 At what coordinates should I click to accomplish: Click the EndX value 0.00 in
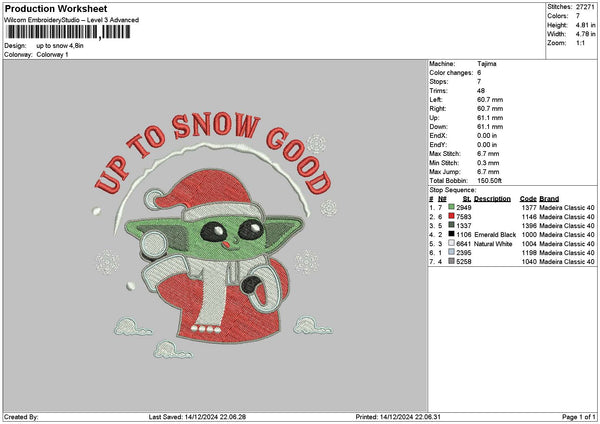coord(487,135)
